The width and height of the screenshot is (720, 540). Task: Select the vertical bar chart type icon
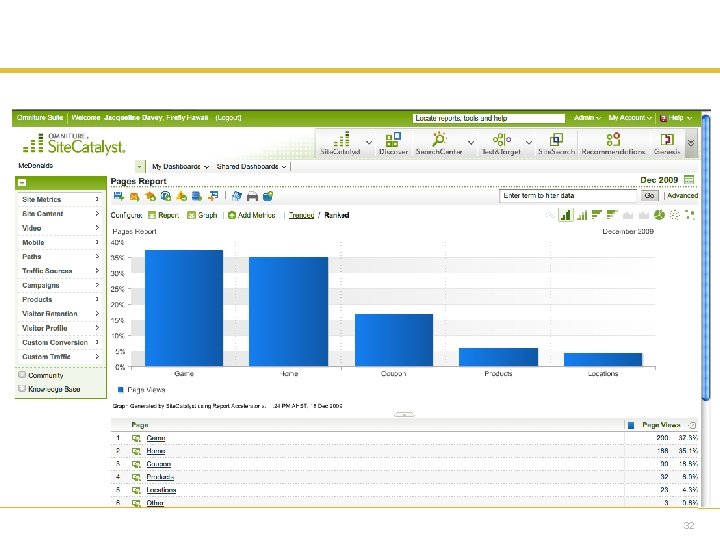(566, 215)
